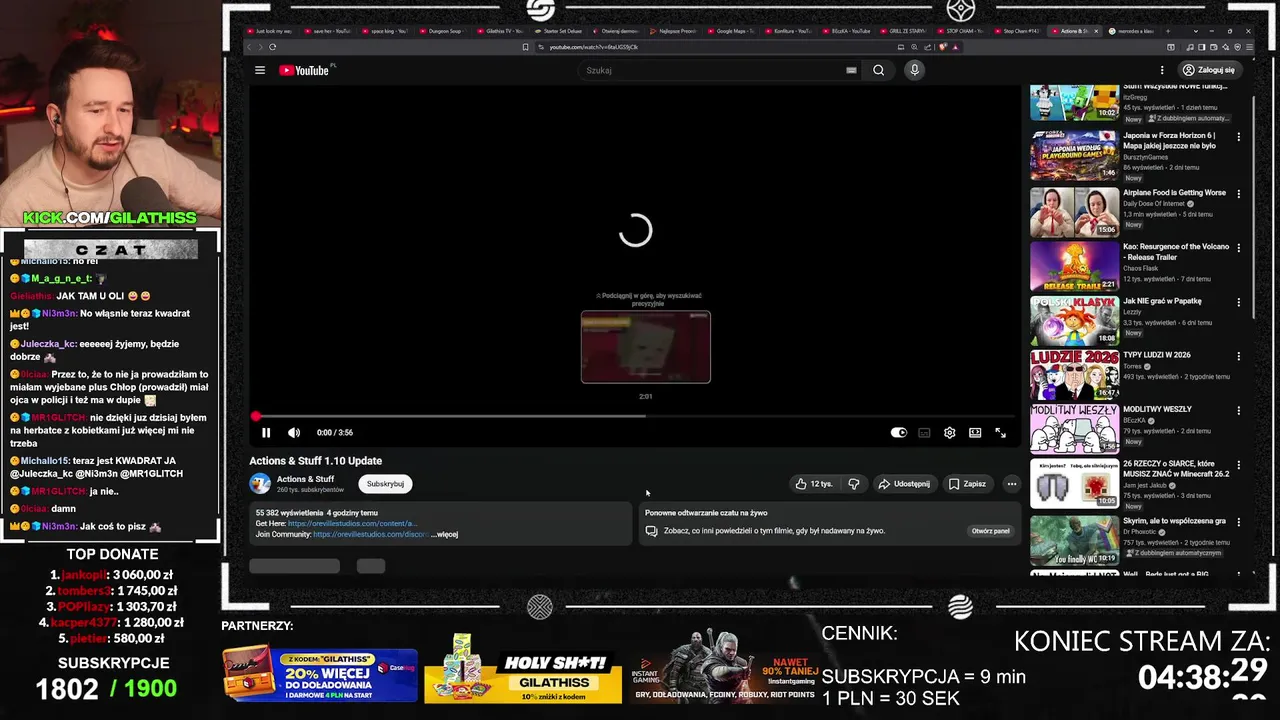Screen dimensions: 1280x720
Task: Enter fullscreen in the video player
Action: [x=1000, y=433]
